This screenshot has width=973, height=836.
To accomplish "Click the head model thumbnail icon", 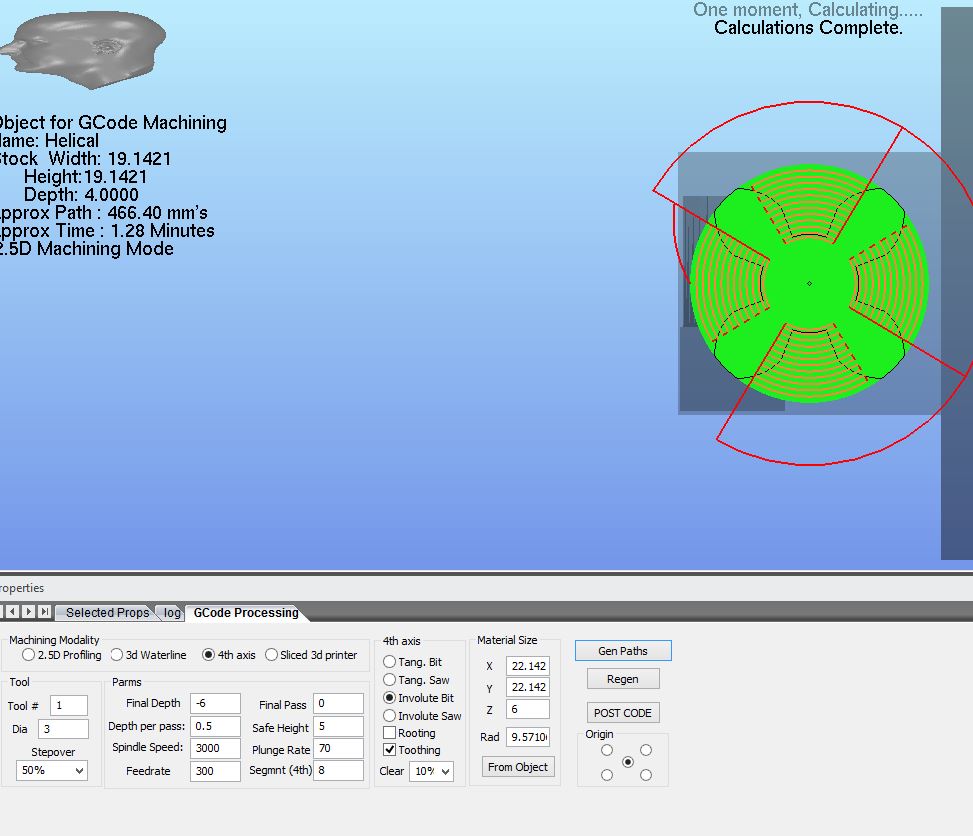I will coord(82,42).
